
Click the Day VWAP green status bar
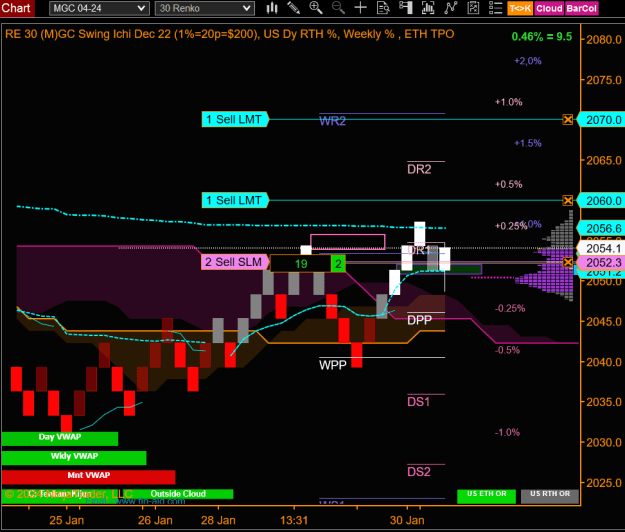60,438
